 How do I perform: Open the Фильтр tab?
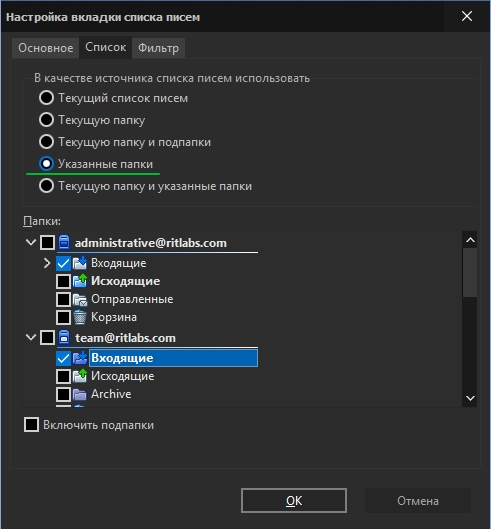tap(159, 48)
